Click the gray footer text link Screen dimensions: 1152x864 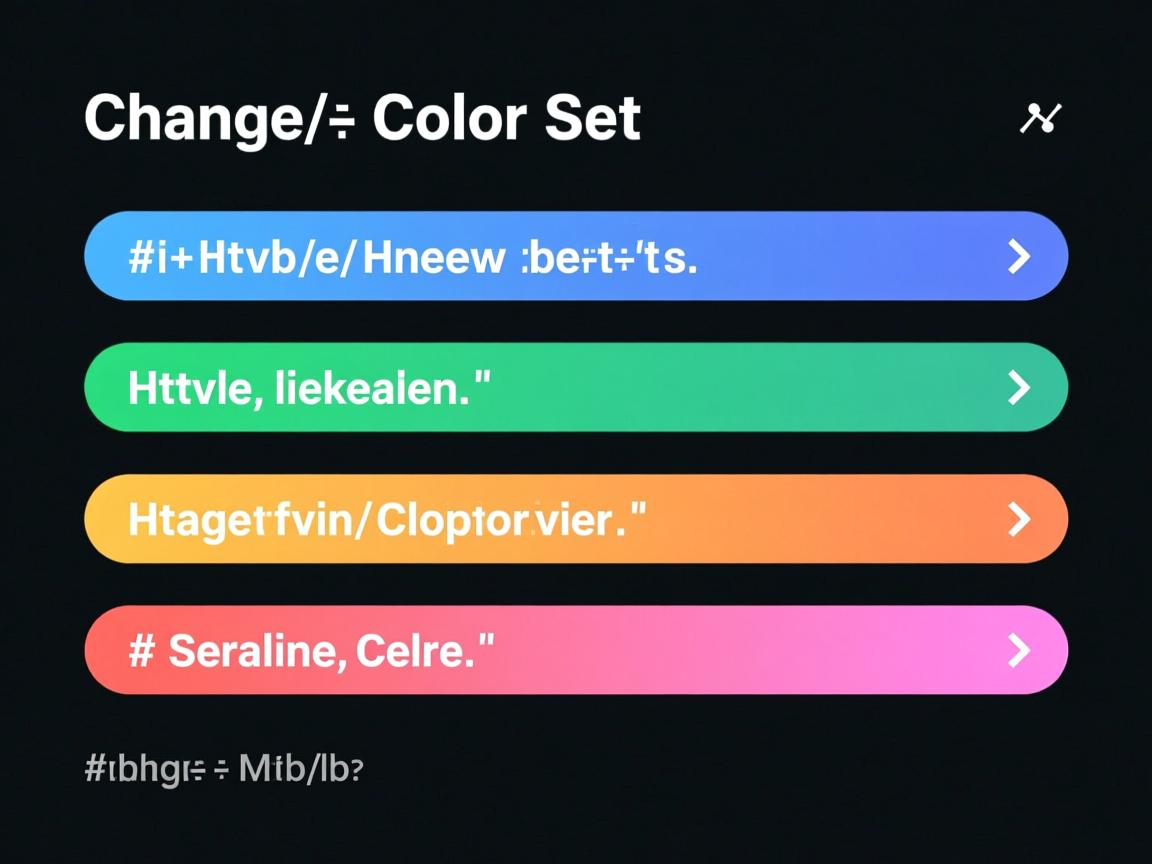pos(224,770)
